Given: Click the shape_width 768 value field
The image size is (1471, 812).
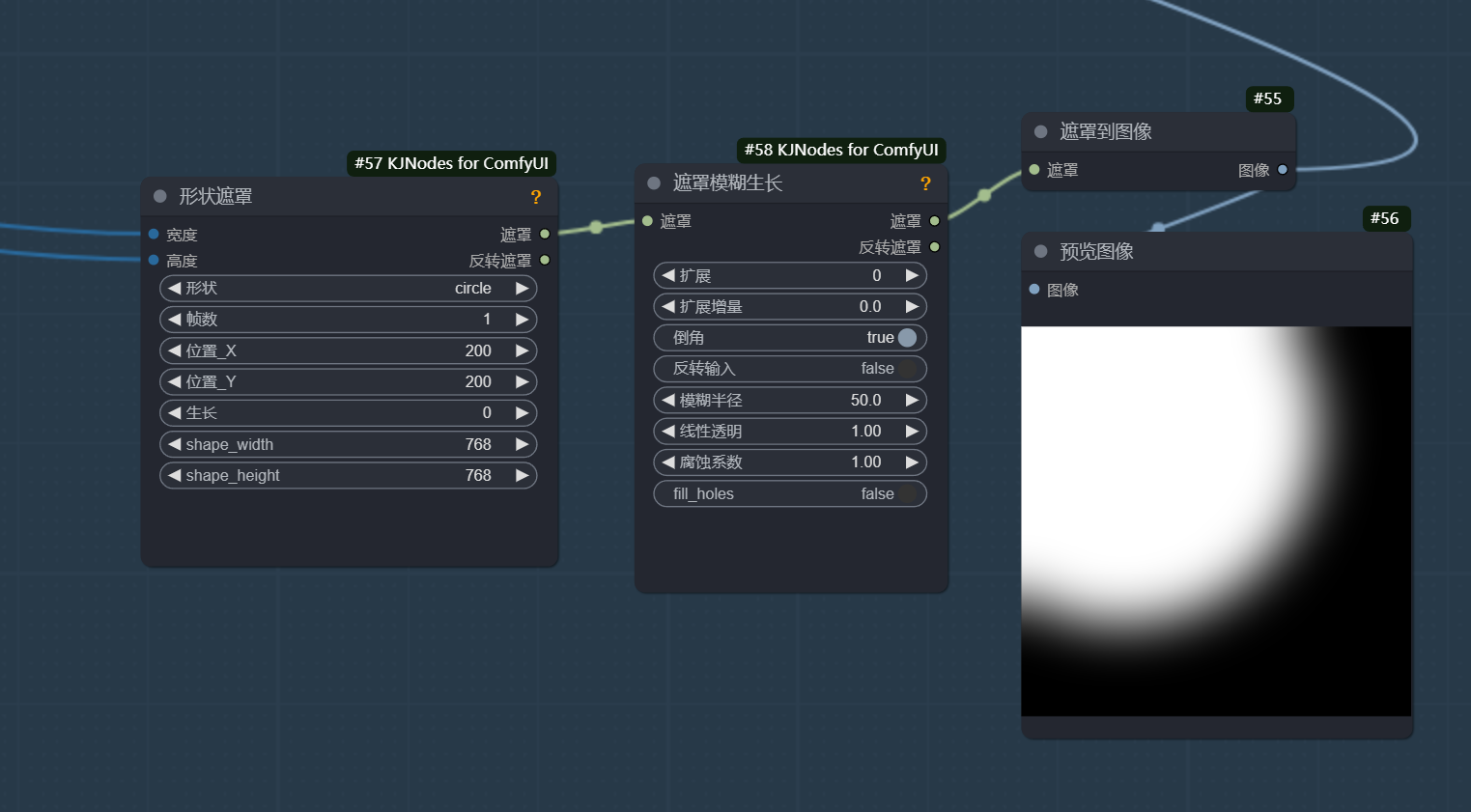Looking at the screenshot, I should 349,444.
